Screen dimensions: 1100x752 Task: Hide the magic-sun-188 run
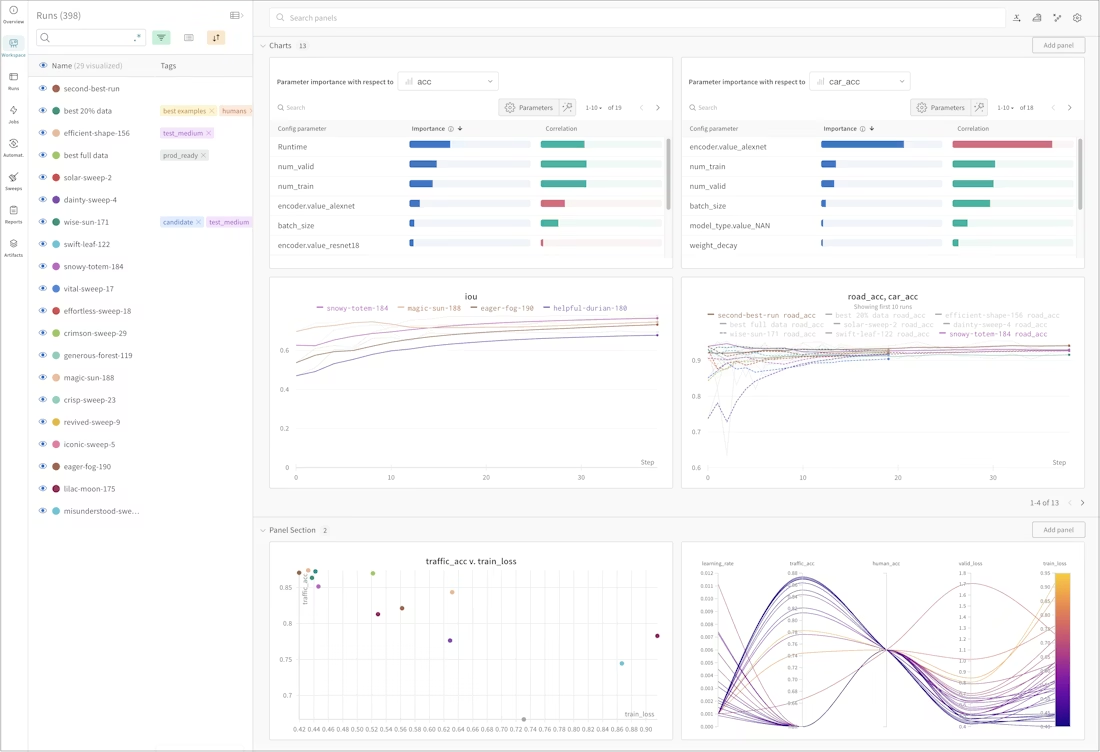(43, 377)
